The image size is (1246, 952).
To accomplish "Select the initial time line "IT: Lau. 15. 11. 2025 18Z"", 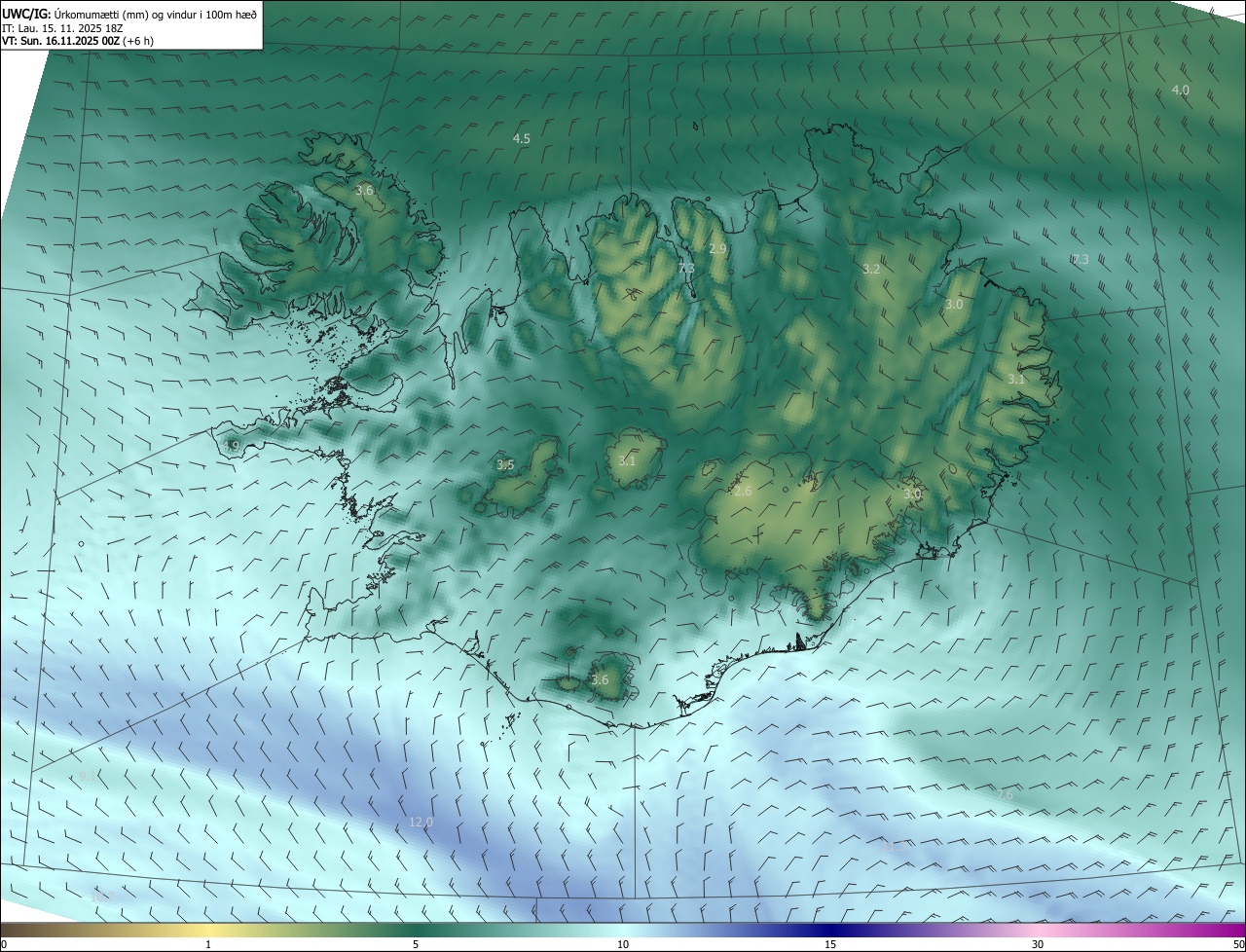I will click(64, 28).
